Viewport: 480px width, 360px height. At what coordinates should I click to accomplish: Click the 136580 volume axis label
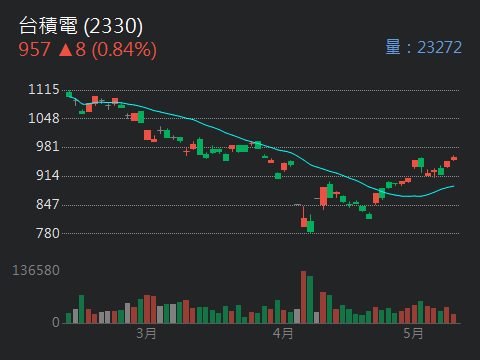[36, 270]
